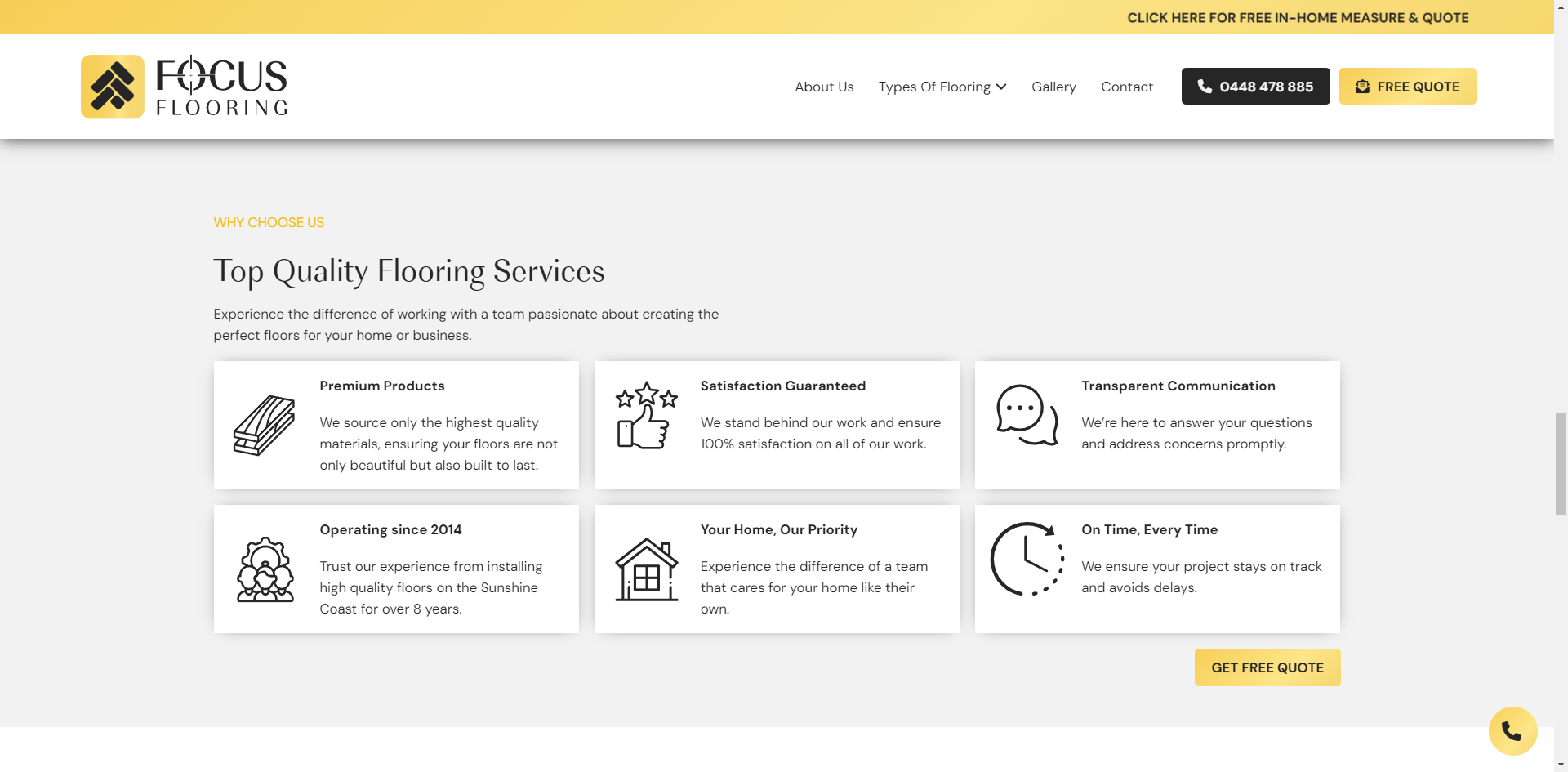1568x772 pixels.
Task: Open the About Us page
Action: (x=824, y=87)
